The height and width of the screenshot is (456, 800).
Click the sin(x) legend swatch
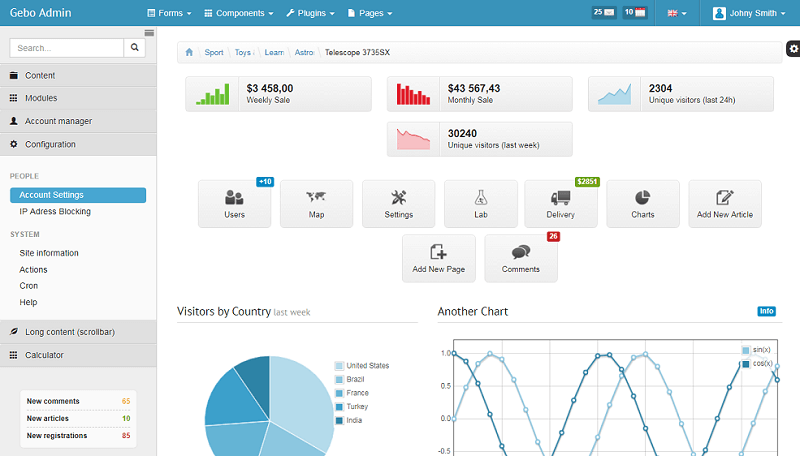[x=746, y=350]
